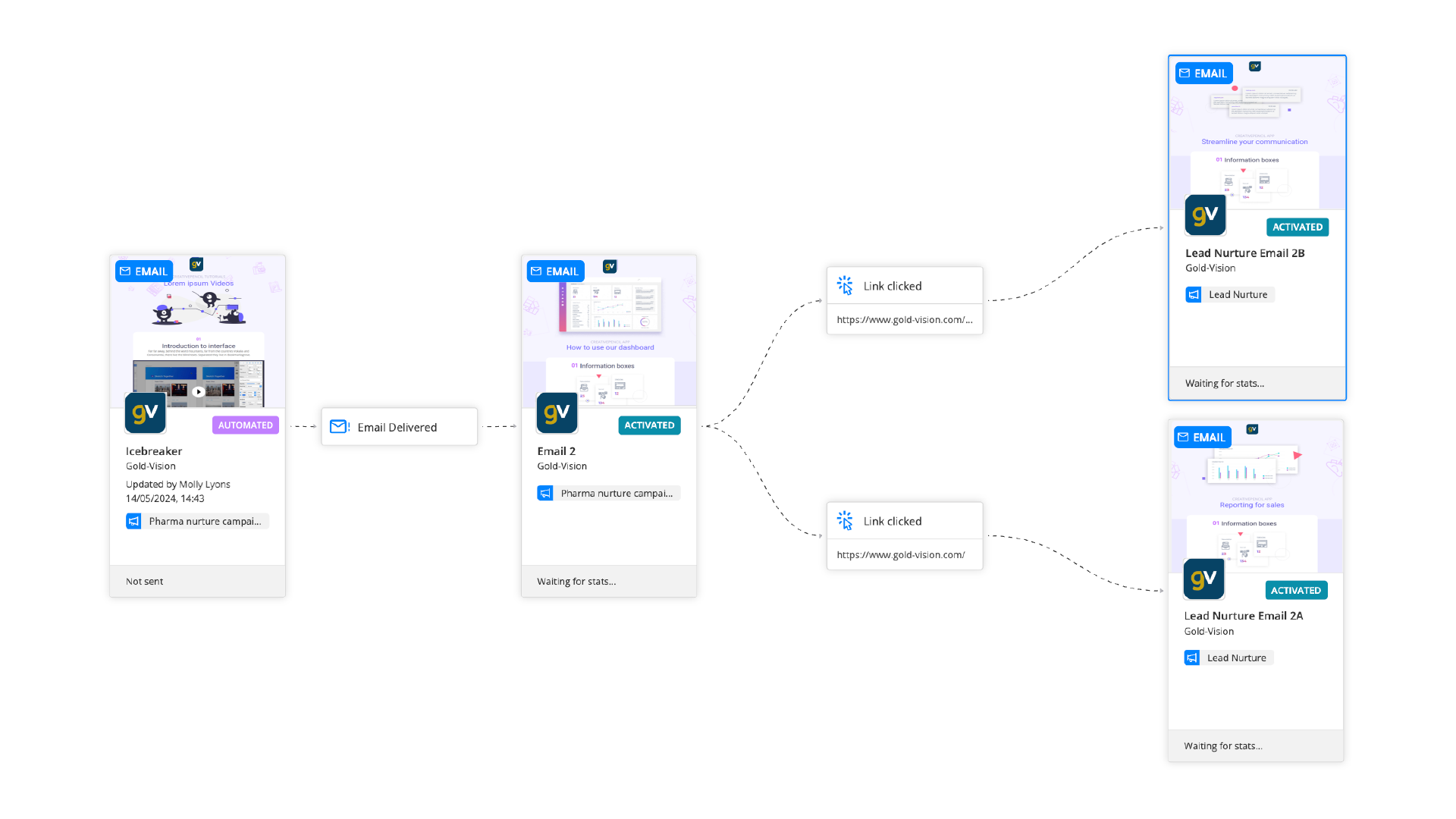Click cursor icon in lower Link clicked node
Screen dimensions: 1456x819
(845, 521)
